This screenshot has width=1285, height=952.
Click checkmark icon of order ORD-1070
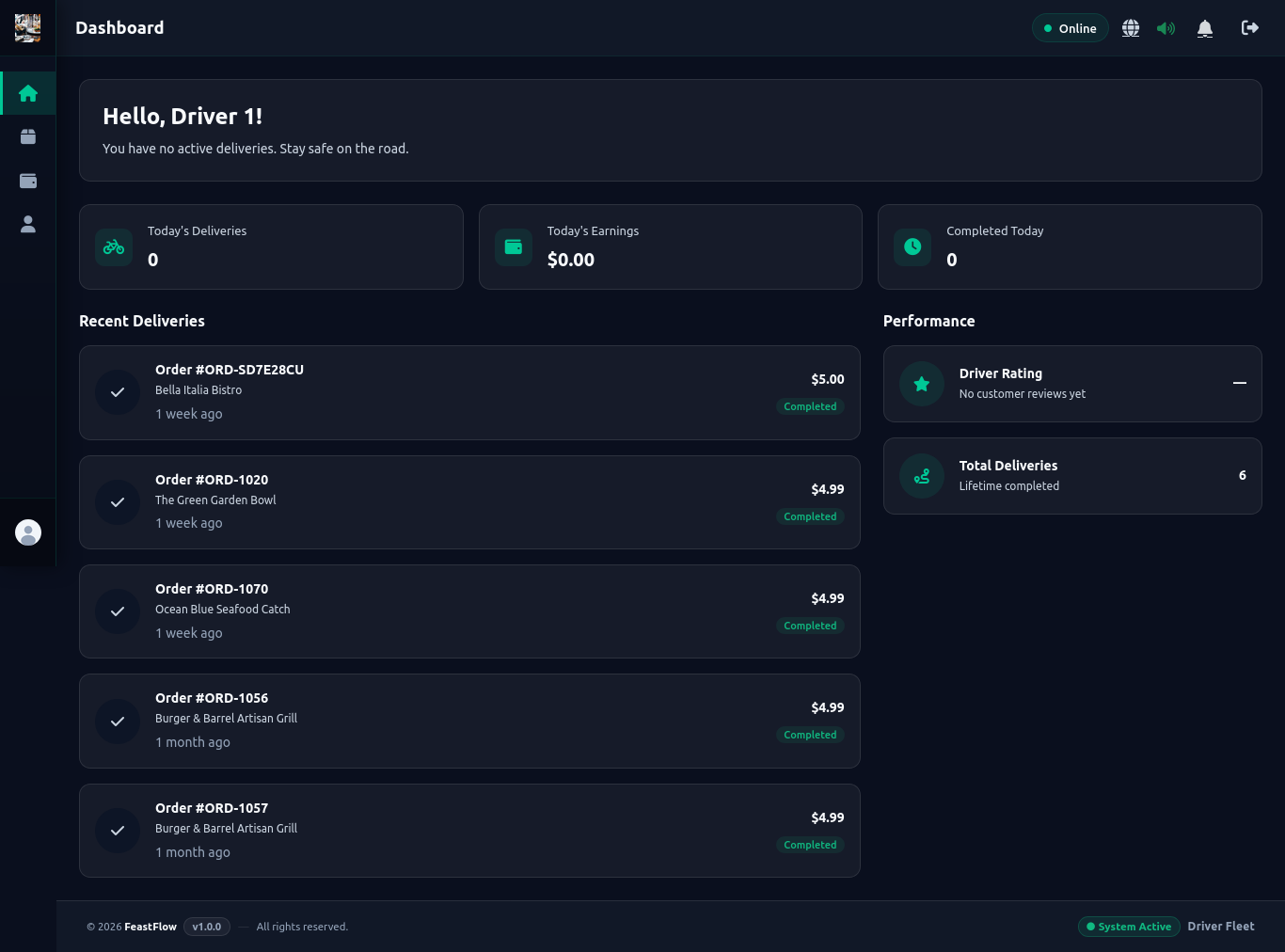click(x=118, y=611)
